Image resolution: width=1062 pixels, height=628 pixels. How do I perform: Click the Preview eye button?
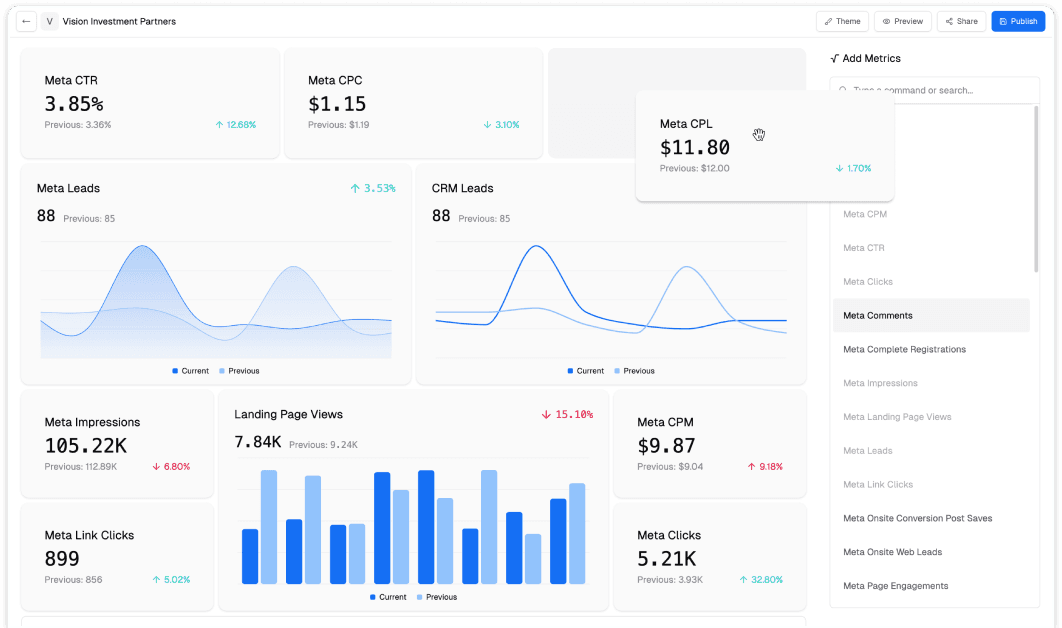coord(902,21)
